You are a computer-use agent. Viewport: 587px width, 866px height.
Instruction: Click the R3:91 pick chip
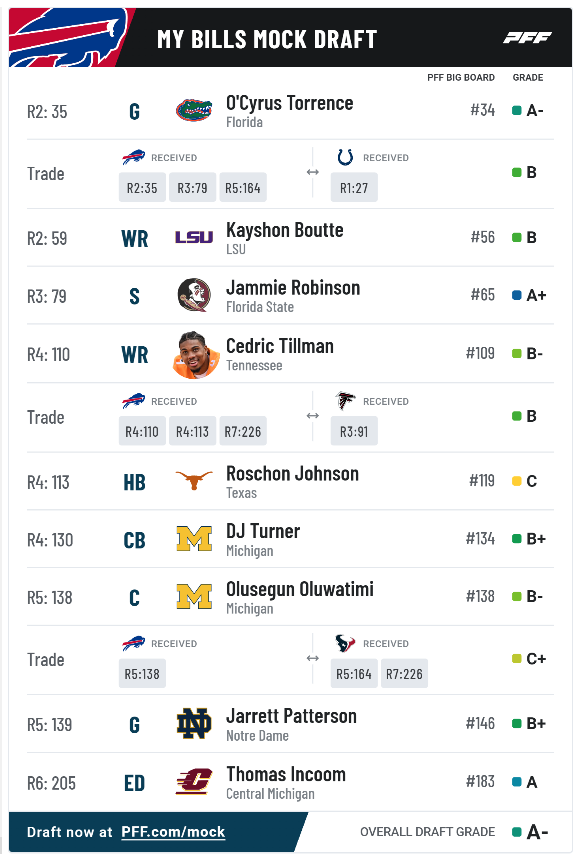pyautogui.click(x=354, y=431)
